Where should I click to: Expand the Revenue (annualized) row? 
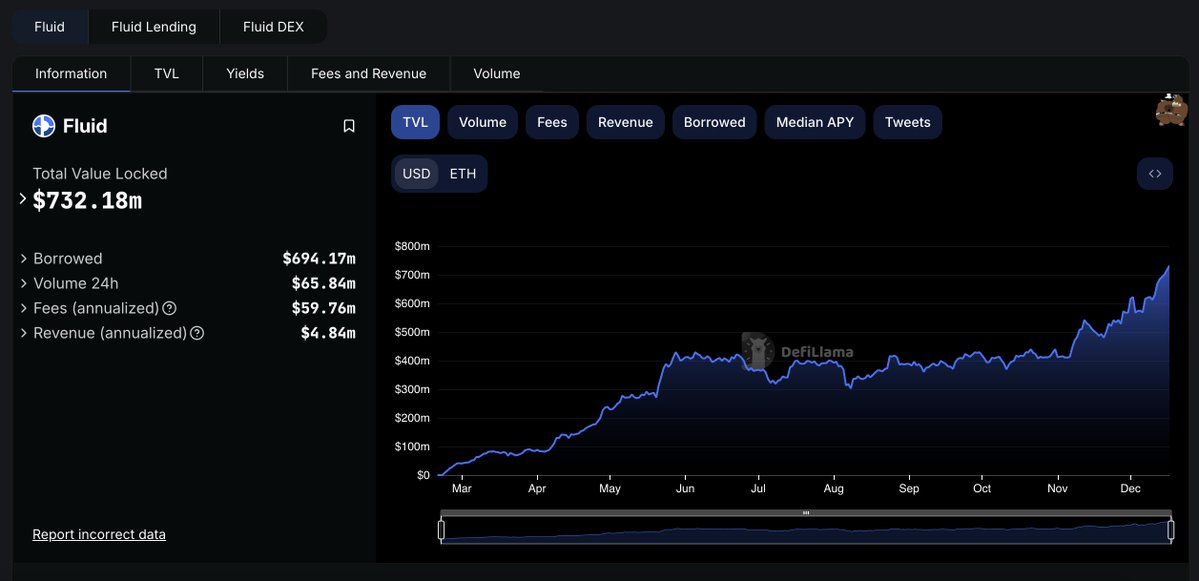[24, 333]
